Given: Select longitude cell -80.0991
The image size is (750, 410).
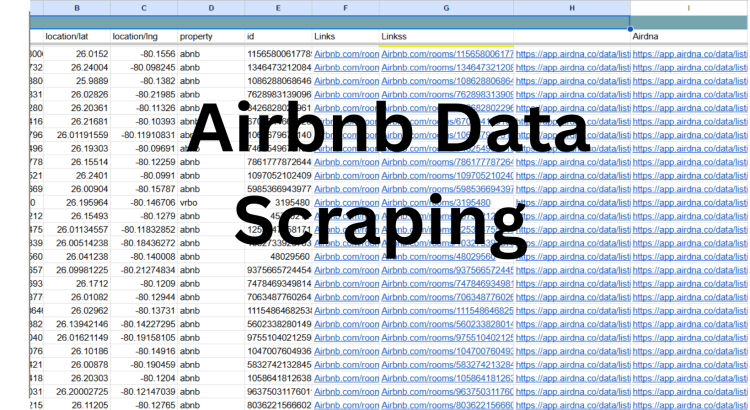Looking at the screenshot, I should pyautogui.click(x=144, y=176).
